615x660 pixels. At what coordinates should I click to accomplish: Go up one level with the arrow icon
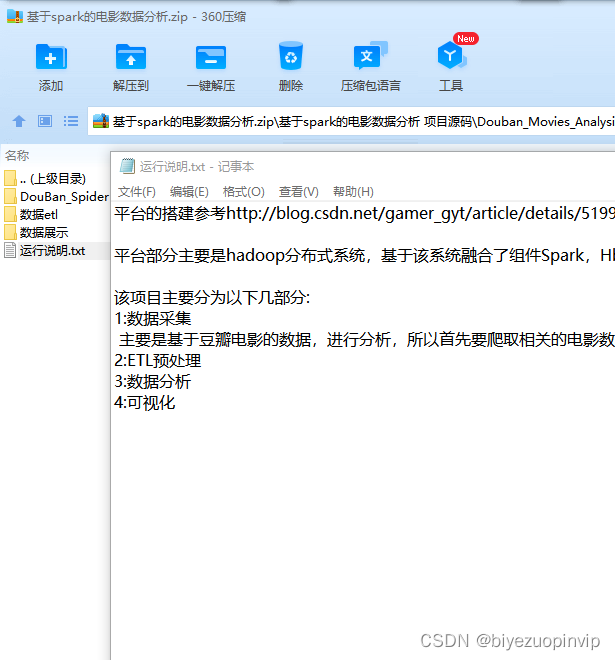pos(19,121)
